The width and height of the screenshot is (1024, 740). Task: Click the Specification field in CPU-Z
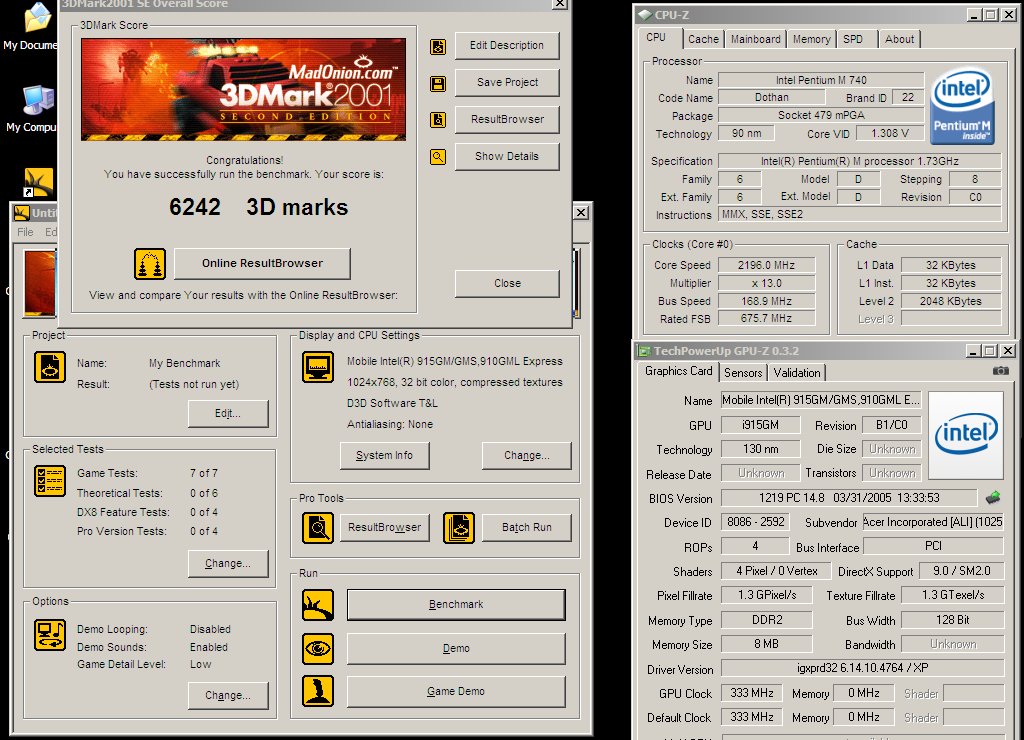[859, 161]
